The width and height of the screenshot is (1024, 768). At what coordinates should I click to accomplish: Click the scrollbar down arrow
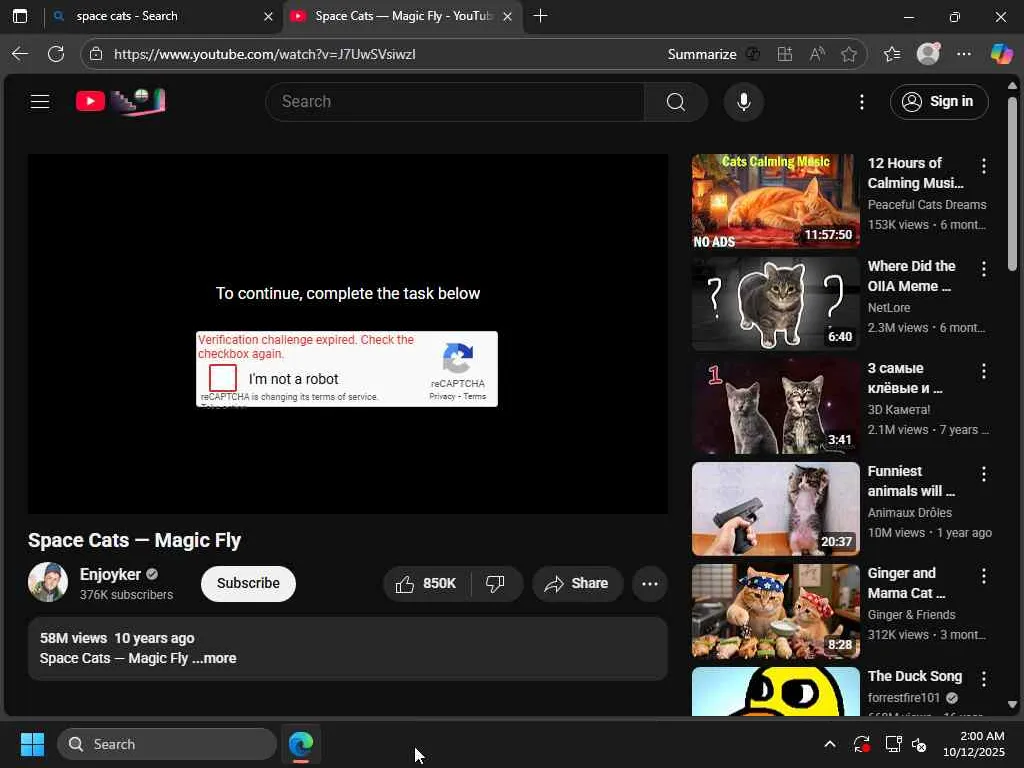pyautogui.click(x=1012, y=705)
